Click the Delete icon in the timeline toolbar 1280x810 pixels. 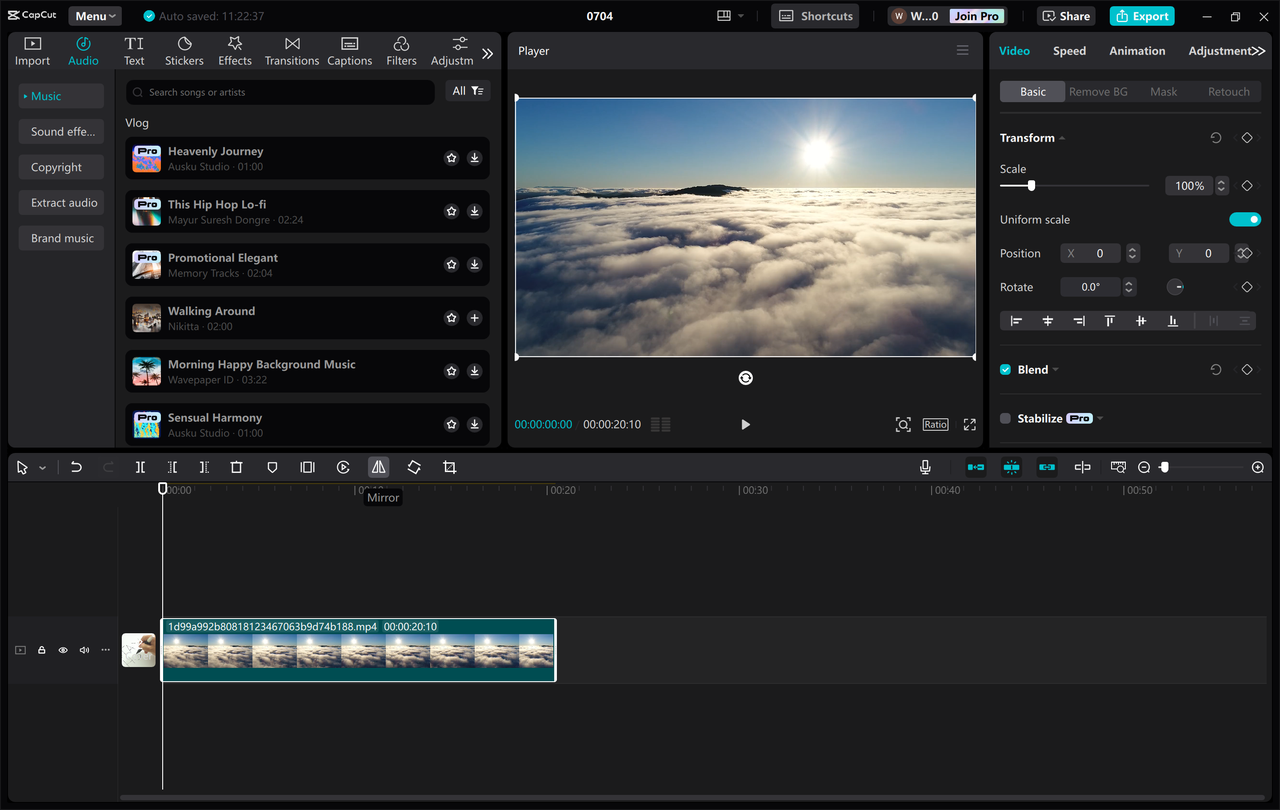(236, 466)
